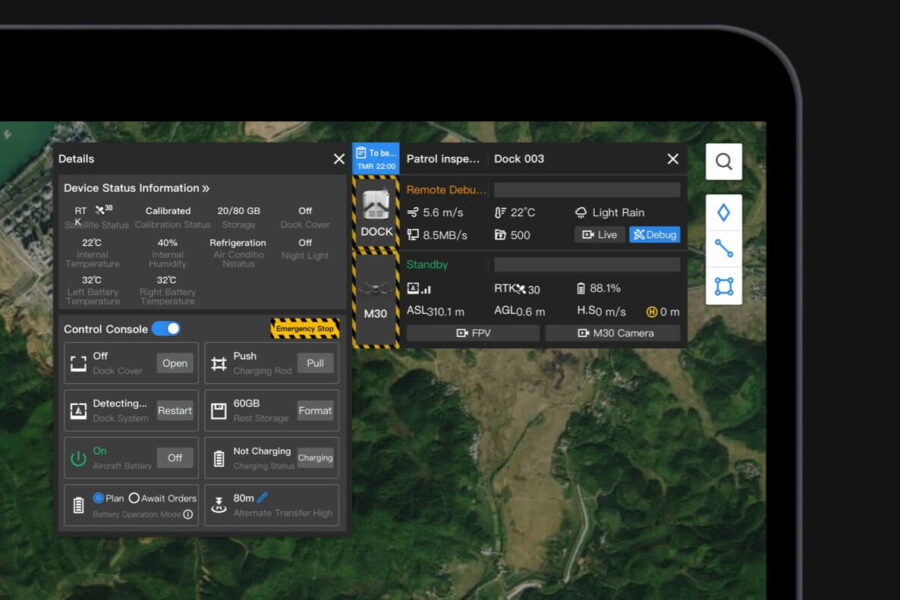Select the M30 aircraft thumbnail
The width and height of the screenshot is (900, 600).
375,299
